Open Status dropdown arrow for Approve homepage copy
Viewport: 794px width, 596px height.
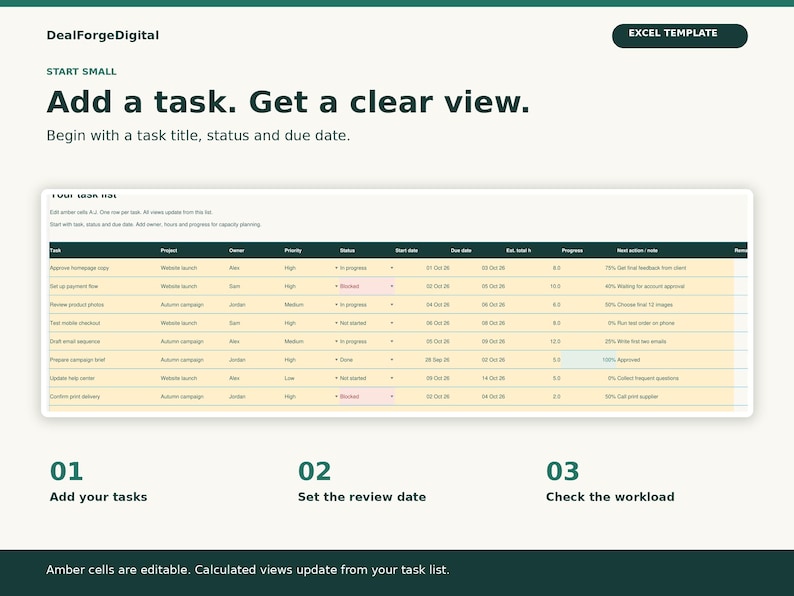tap(391, 268)
